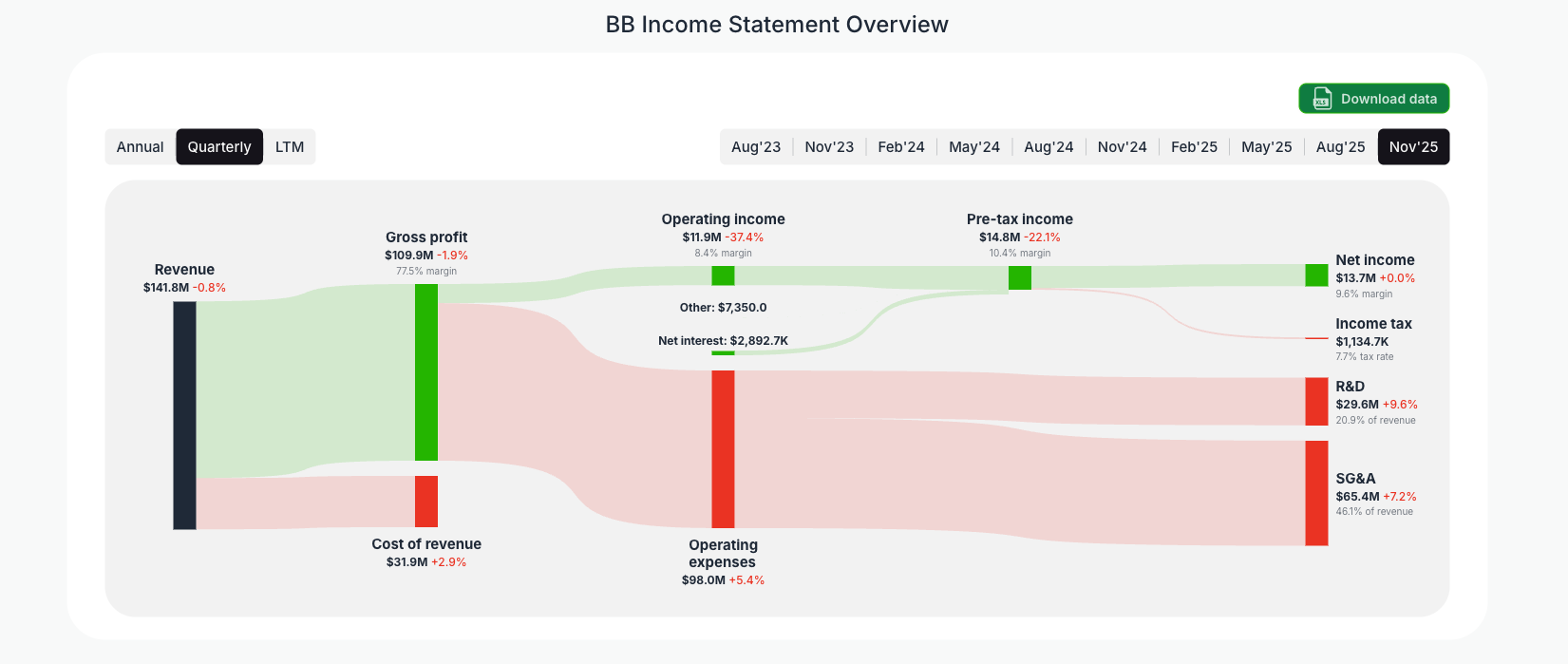Click the Revenue node bar

tap(184, 415)
